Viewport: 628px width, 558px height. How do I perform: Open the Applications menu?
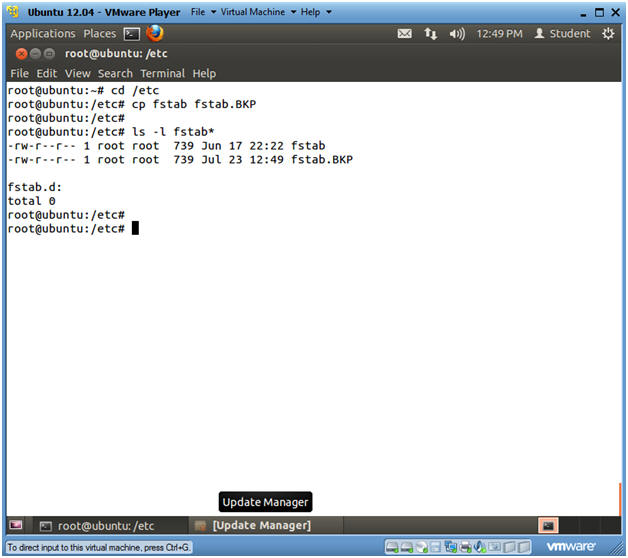(43, 34)
